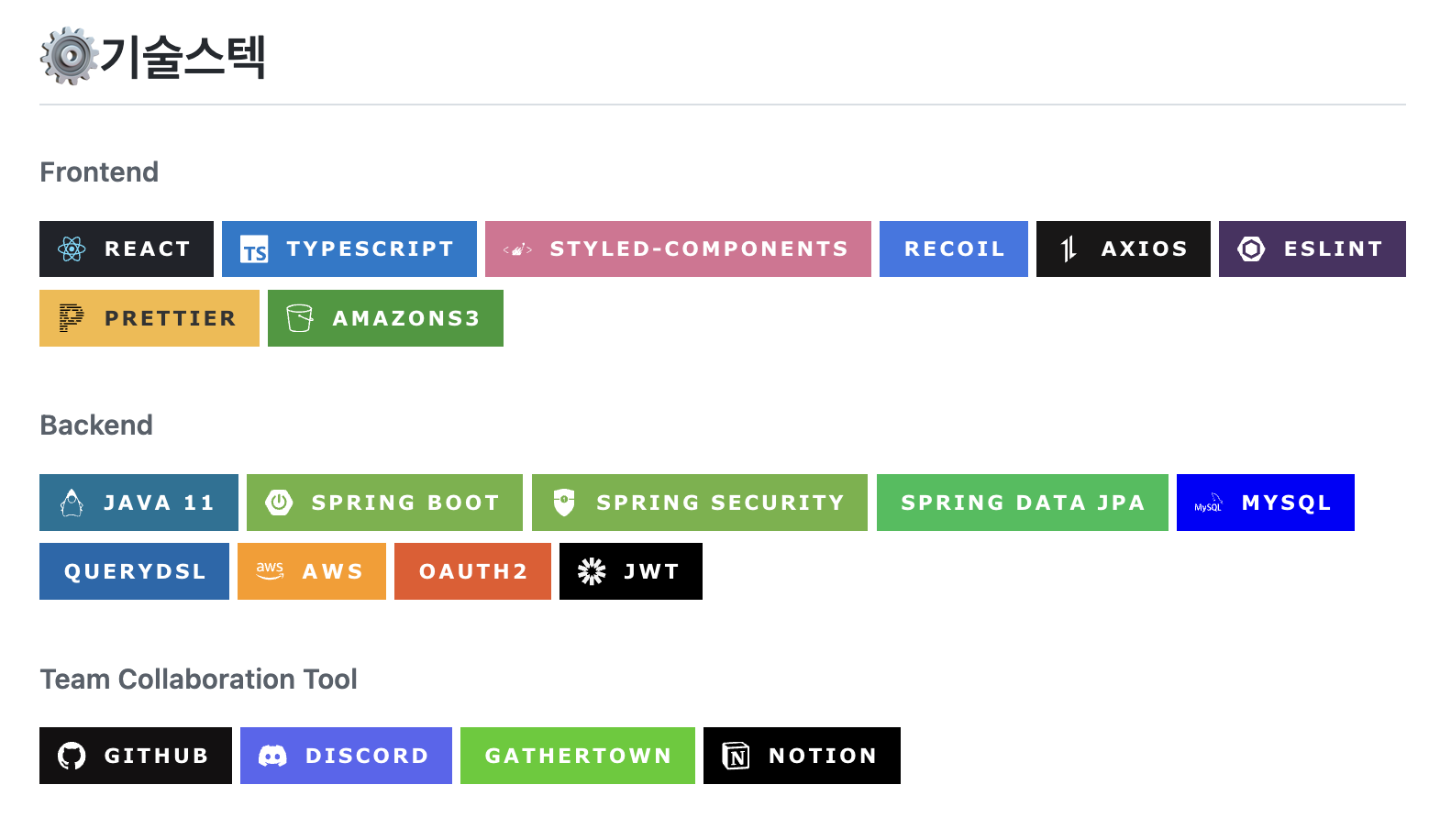1440x840 pixels.
Task: Click the React atom logo icon
Action: [x=72, y=249]
